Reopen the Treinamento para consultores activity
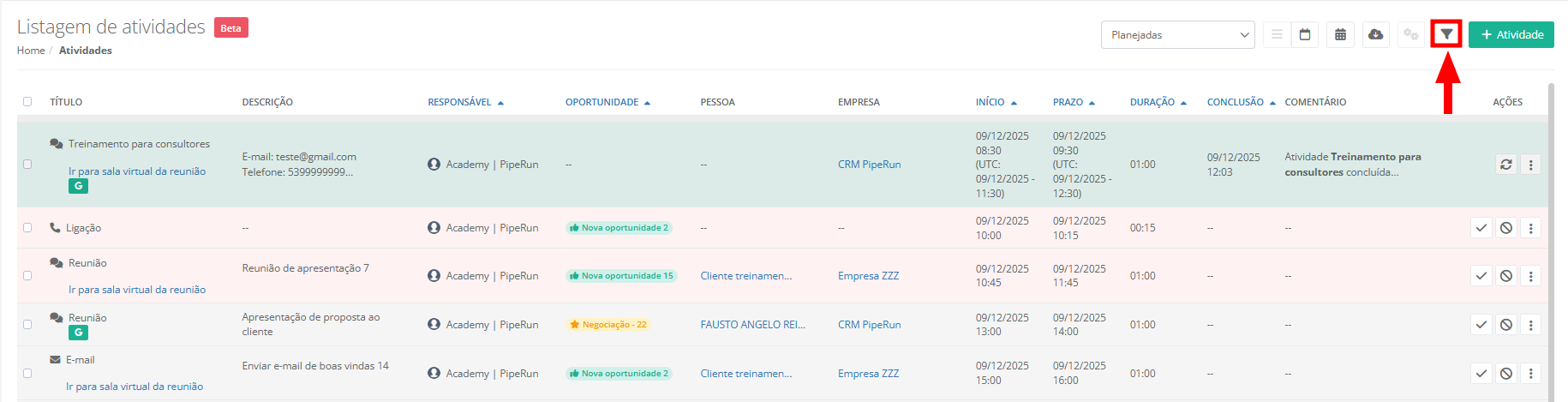Screen dimensions: 1568x402 coord(1505,165)
